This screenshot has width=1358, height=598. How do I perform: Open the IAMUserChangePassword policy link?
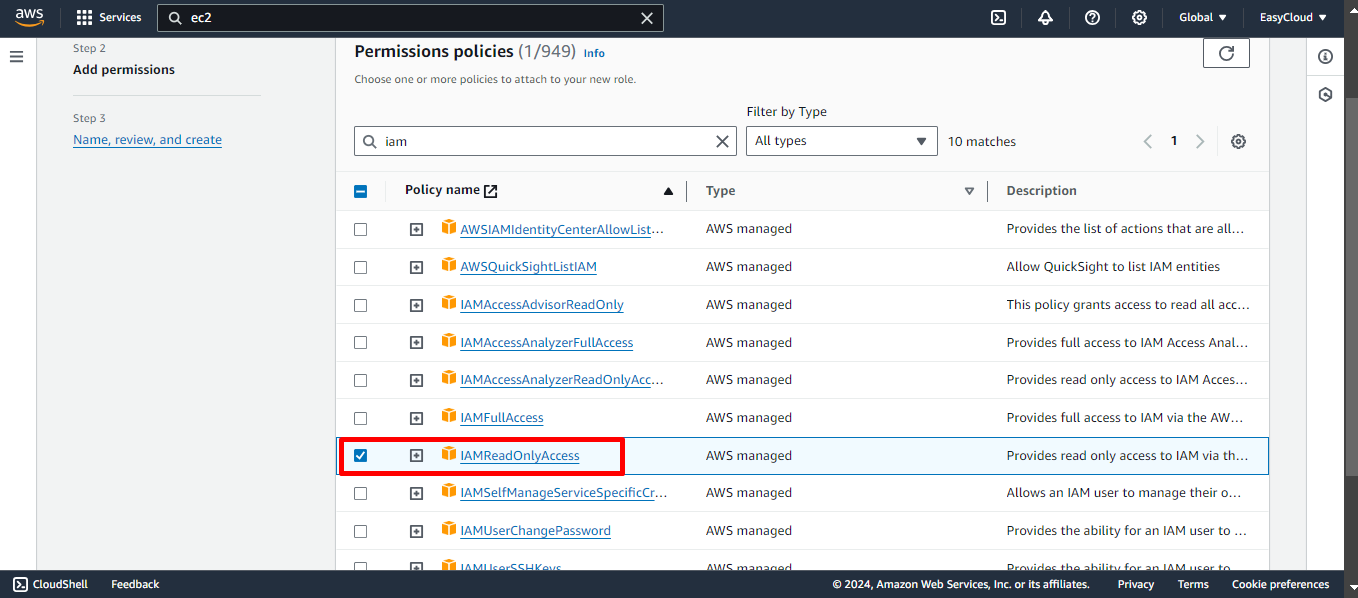(535, 531)
